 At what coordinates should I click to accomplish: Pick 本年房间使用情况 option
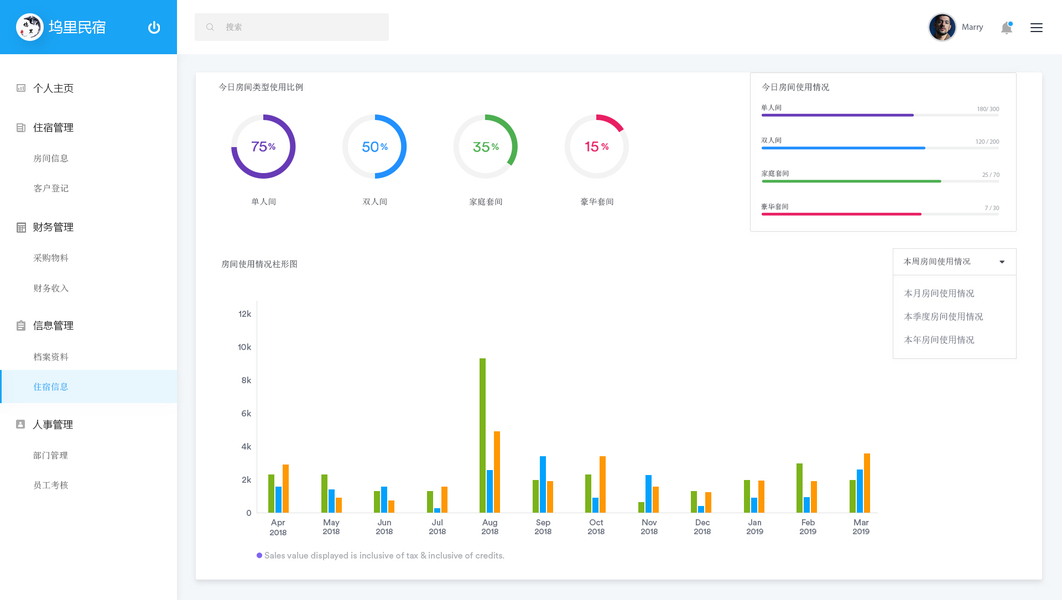point(939,340)
